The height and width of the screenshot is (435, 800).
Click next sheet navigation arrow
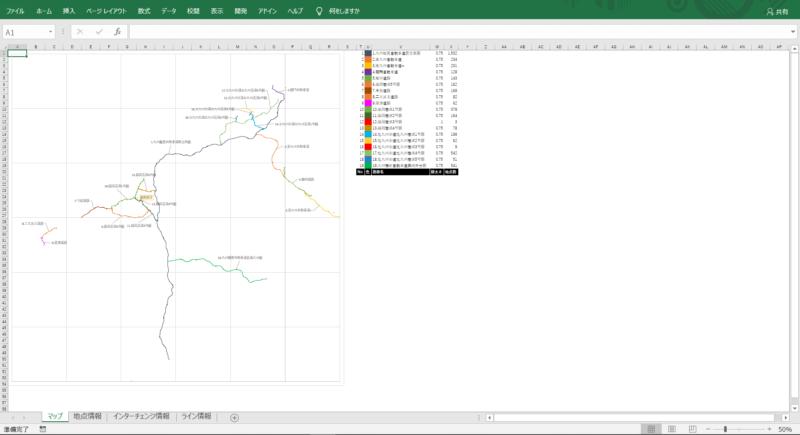pos(24,418)
